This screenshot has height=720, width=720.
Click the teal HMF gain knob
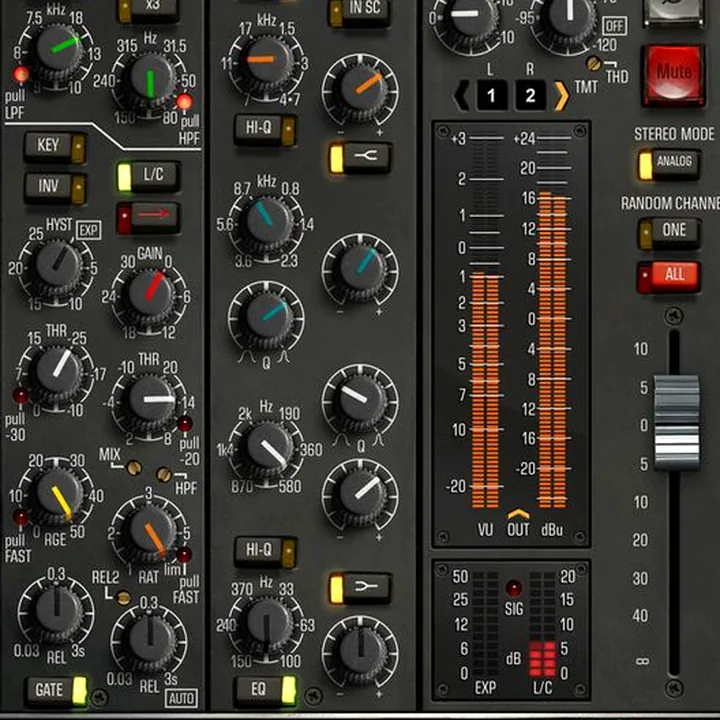(360, 268)
